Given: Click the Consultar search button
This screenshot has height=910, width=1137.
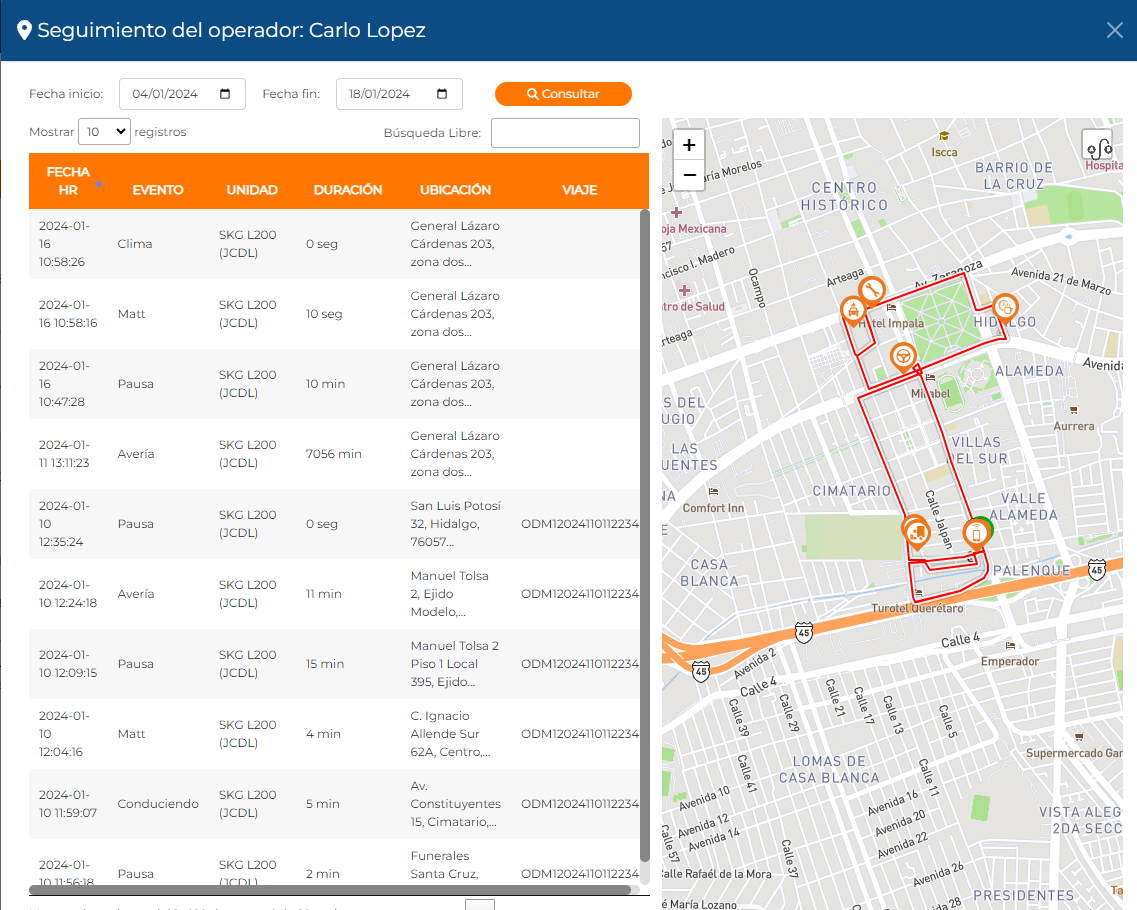Looking at the screenshot, I should (x=563, y=94).
